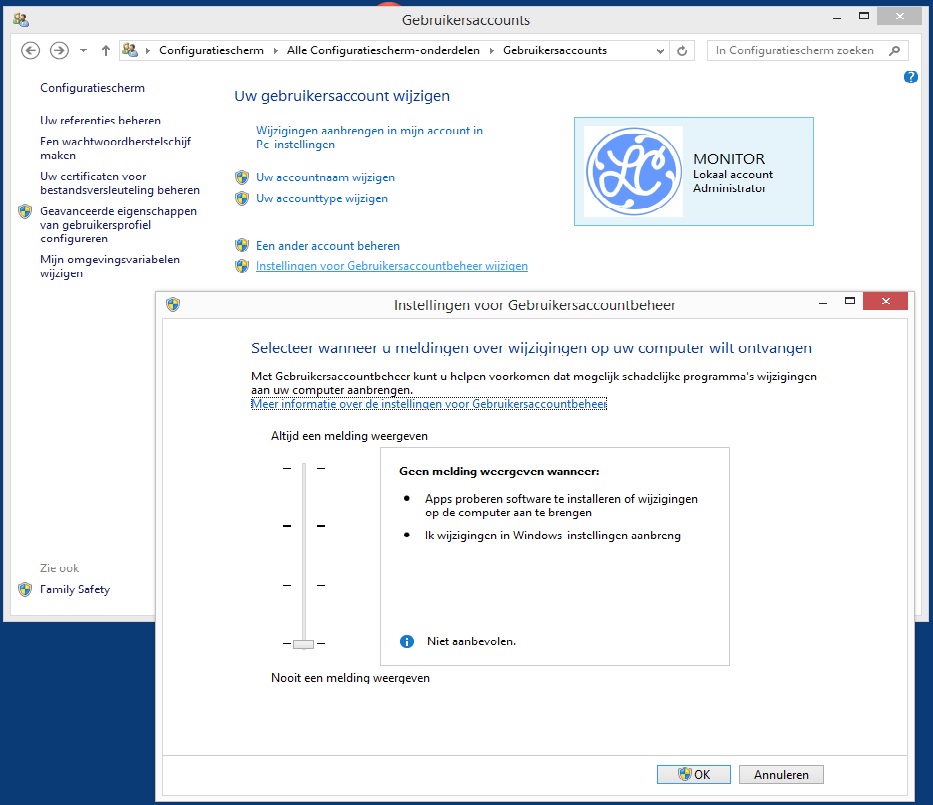This screenshot has height=805, width=933.
Task: Select Alle Configuratiescherm-onderdelen breadcrumb
Action: click(x=383, y=51)
